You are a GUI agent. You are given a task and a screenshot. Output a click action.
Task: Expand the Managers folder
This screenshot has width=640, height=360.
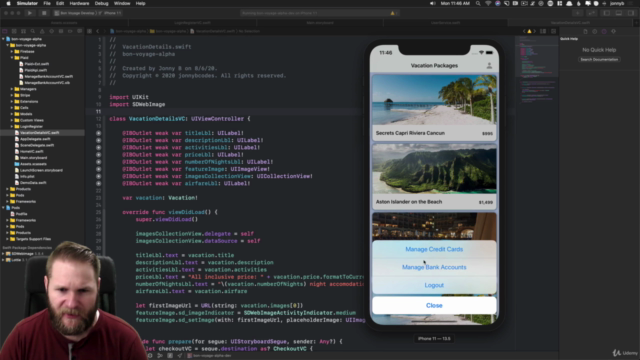click(x=12, y=89)
